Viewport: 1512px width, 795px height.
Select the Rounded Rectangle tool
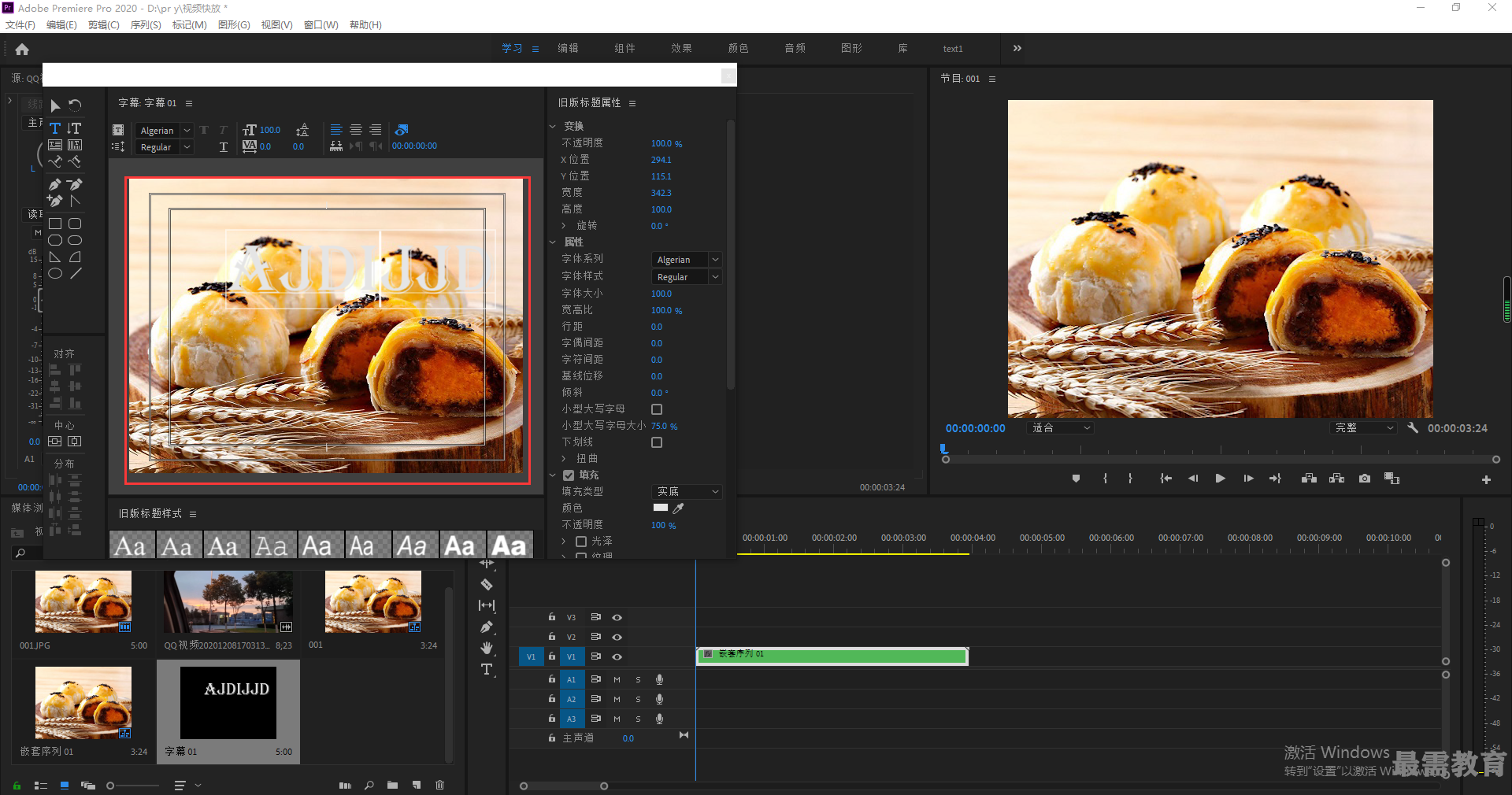[x=75, y=224]
